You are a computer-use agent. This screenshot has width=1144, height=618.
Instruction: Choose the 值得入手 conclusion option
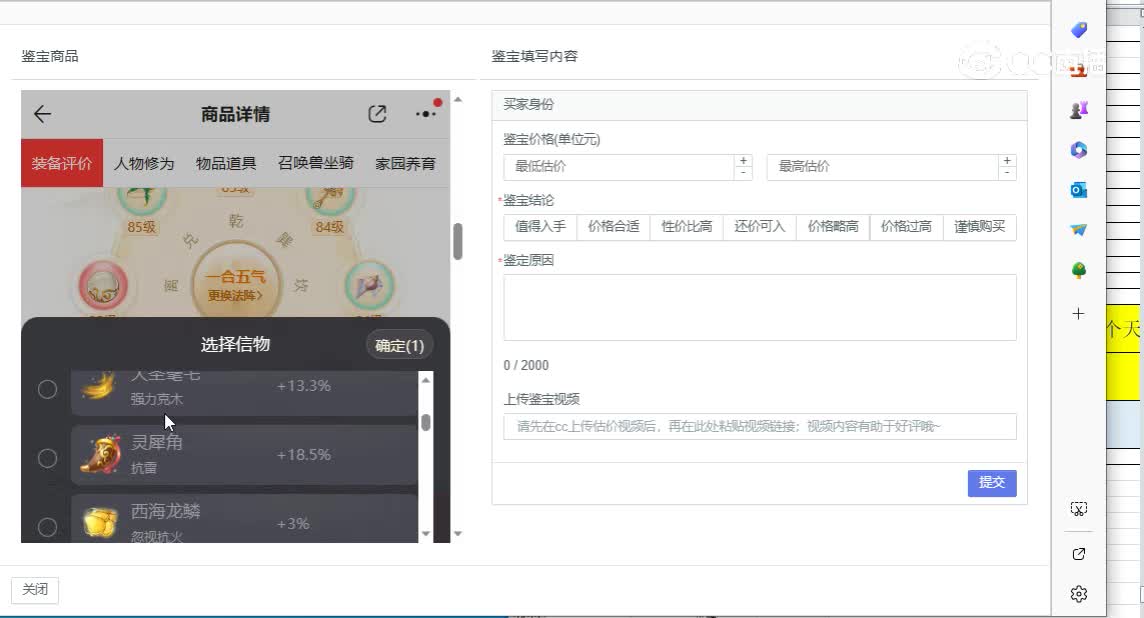point(540,227)
